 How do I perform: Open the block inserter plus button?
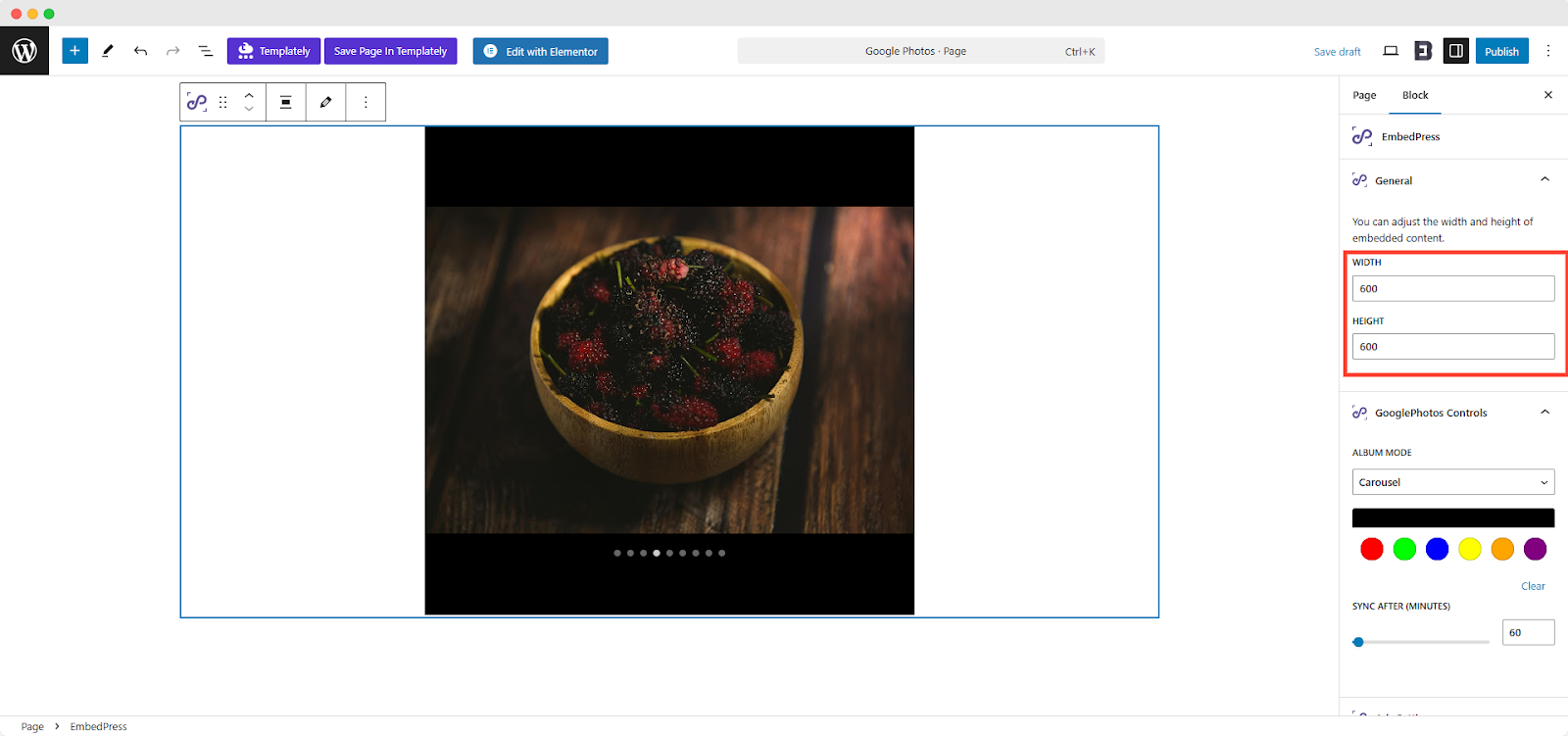pyautogui.click(x=74, y=51)
